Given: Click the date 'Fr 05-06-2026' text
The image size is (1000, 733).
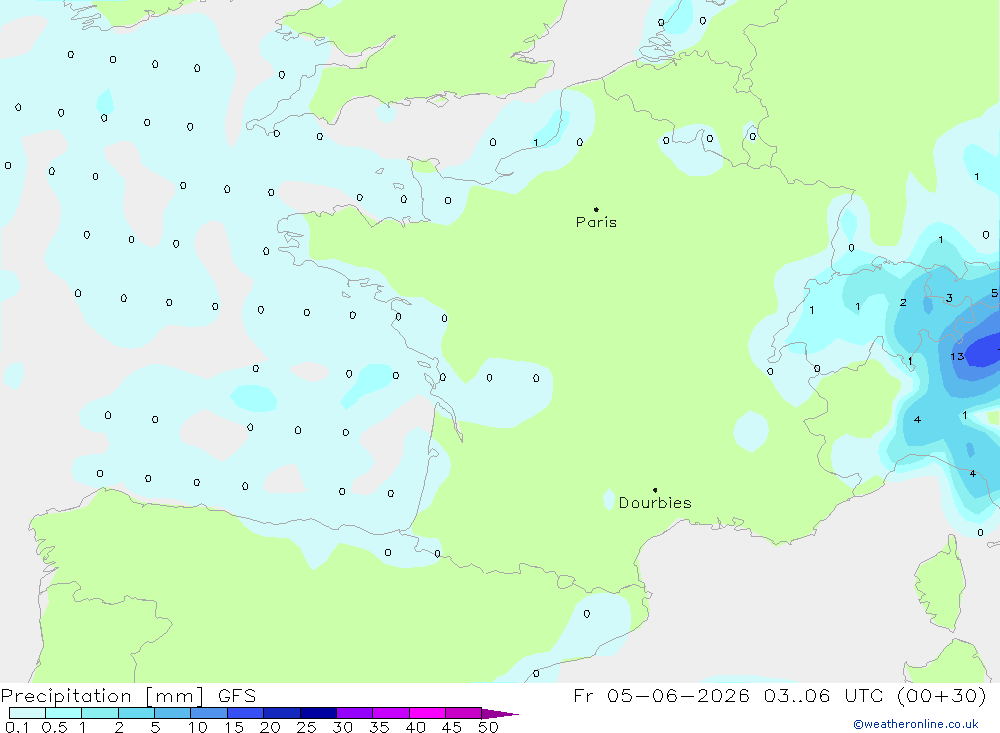Looking at the screenshot, I should [x=661, y=696].
